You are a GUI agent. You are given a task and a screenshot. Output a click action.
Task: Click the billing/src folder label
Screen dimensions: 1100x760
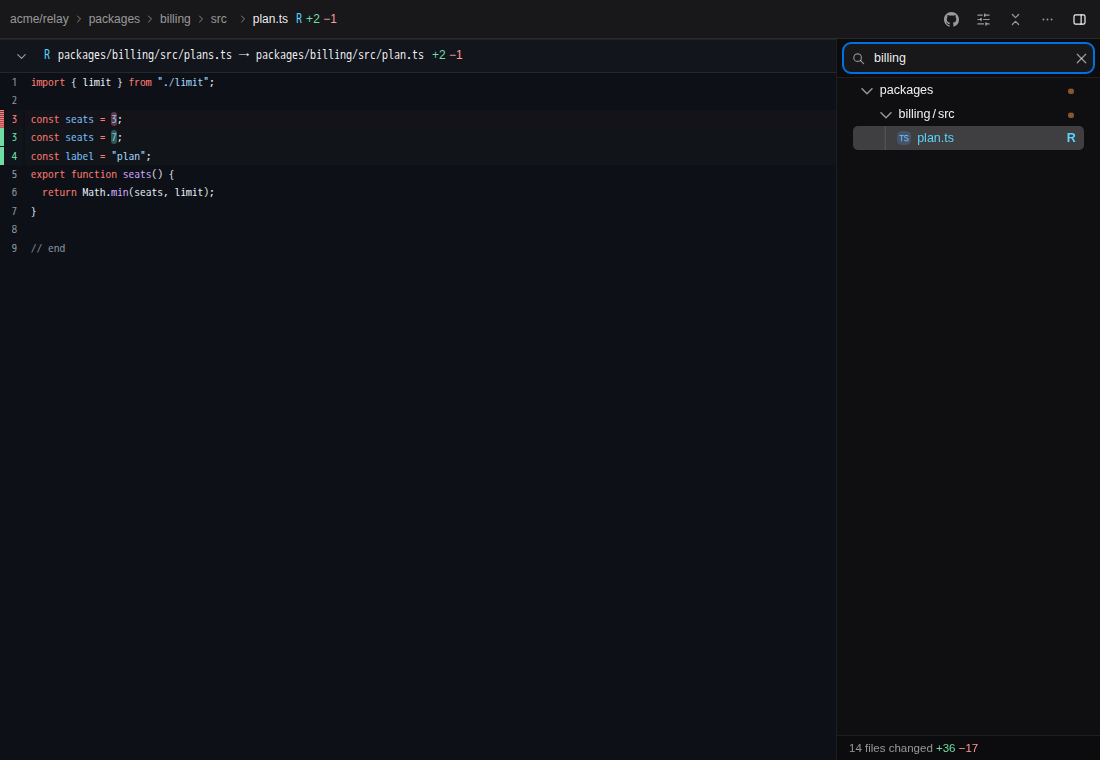click(x=926, y=114)
